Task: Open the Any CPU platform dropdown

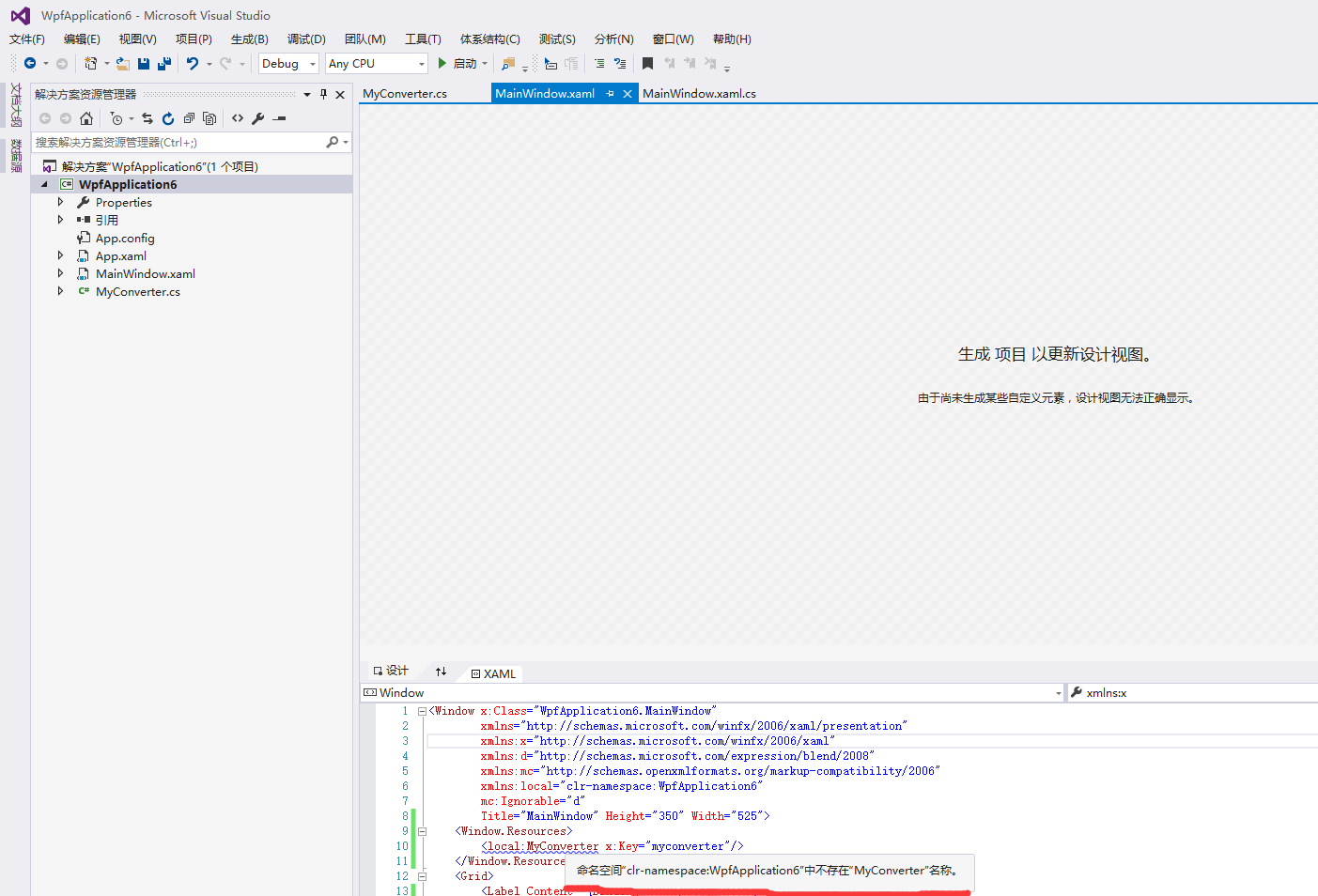Action: point(422,64)
